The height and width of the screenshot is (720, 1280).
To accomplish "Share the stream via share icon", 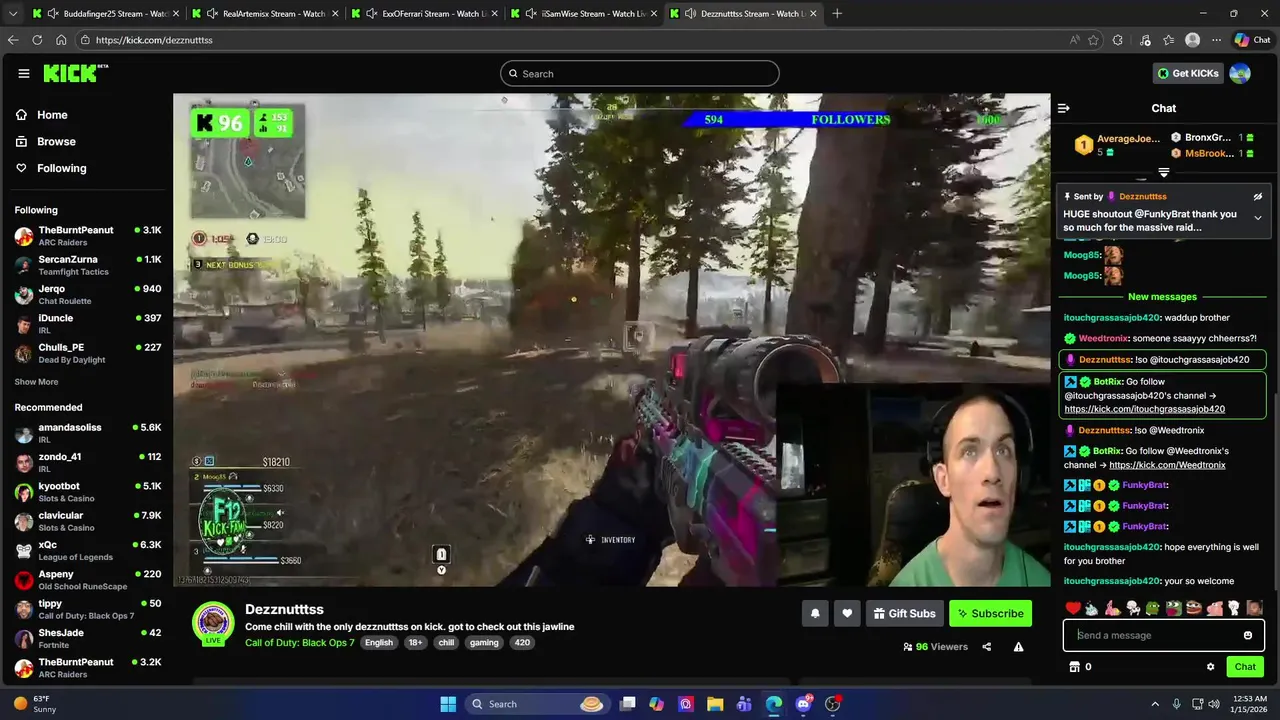I will 986,647.
